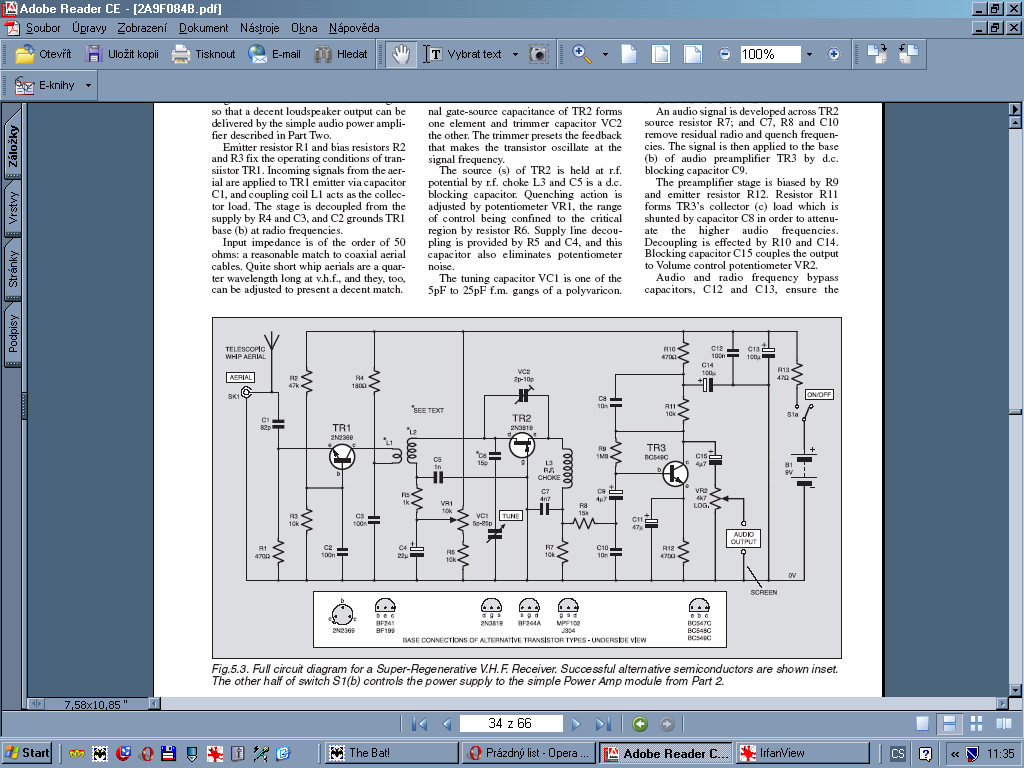
Task: Open search with Hledat binoculars
Action: (341, 54)
